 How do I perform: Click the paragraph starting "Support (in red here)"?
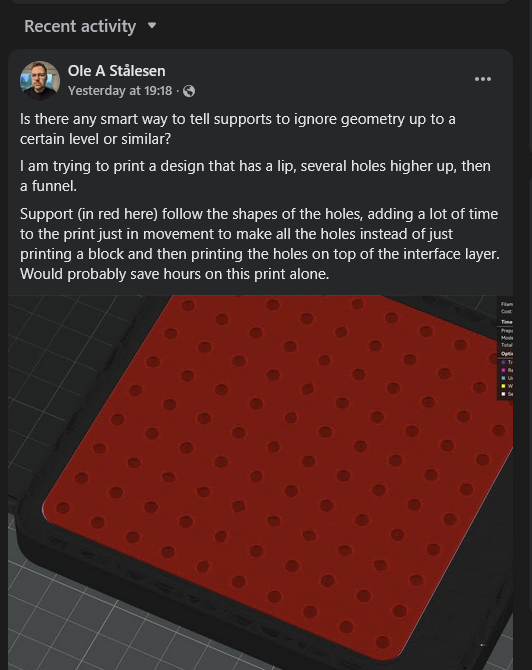coord(260,244)
